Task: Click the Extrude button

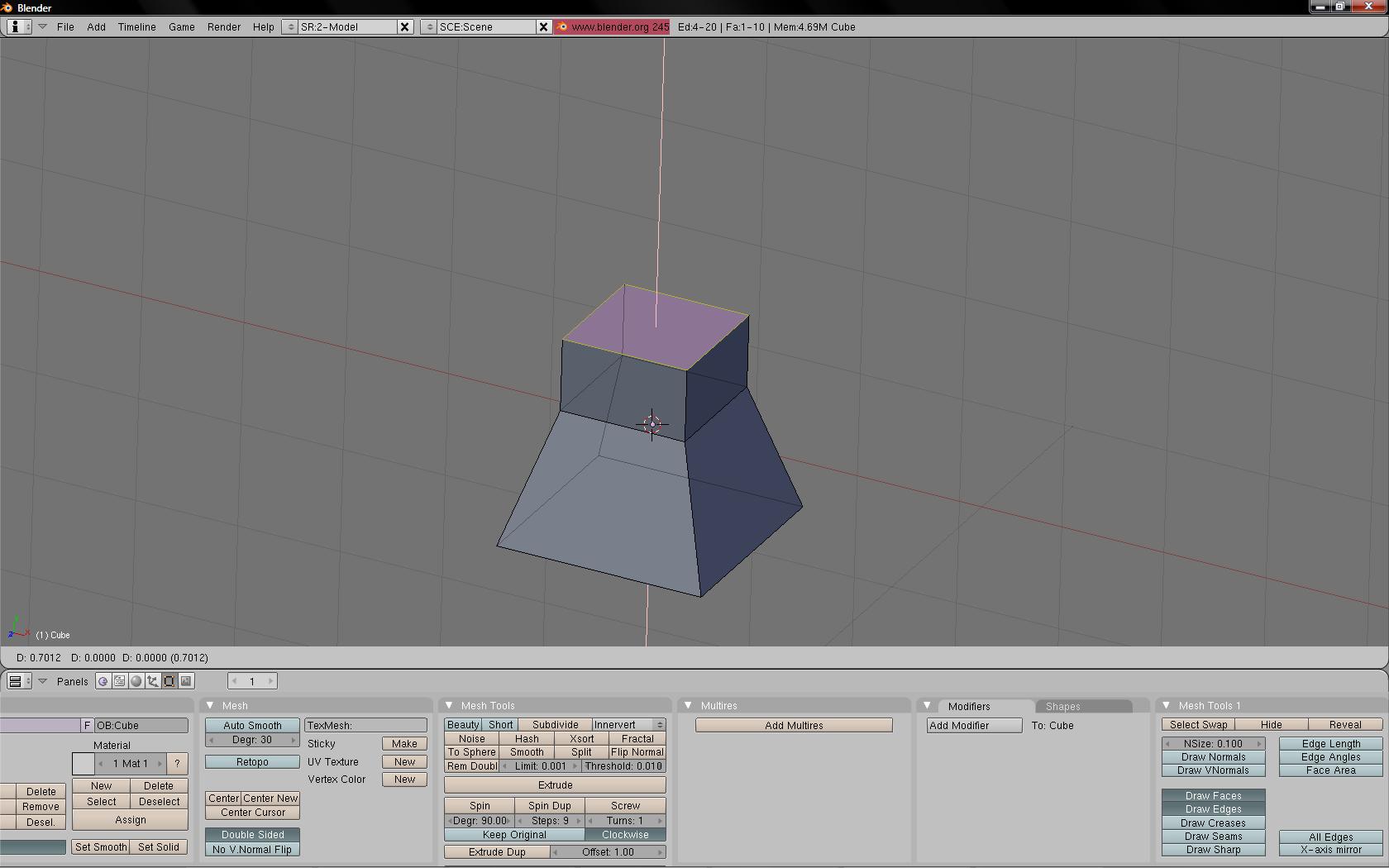Action: click(555, 785)
